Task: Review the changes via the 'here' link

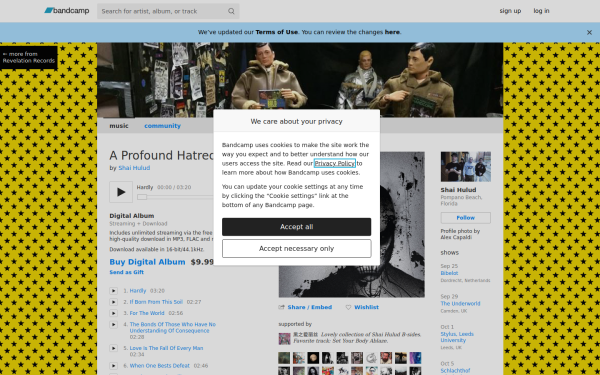Action: (x=392, y=32)
